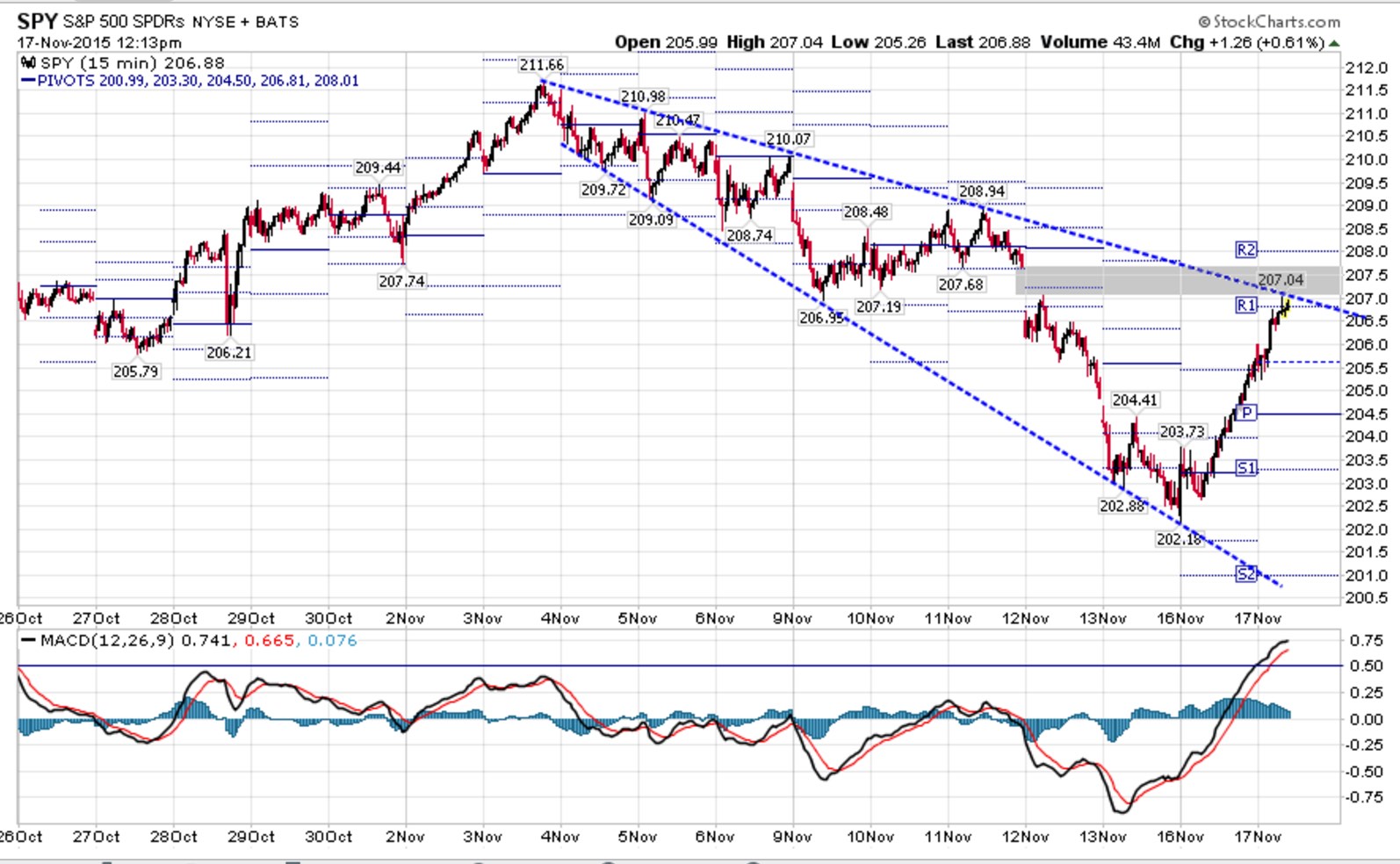Screen dimensions: 1400x864
Task: Click 9Nov on the price chart date axis
Action: pyautogui.click(x=792, y=618)
